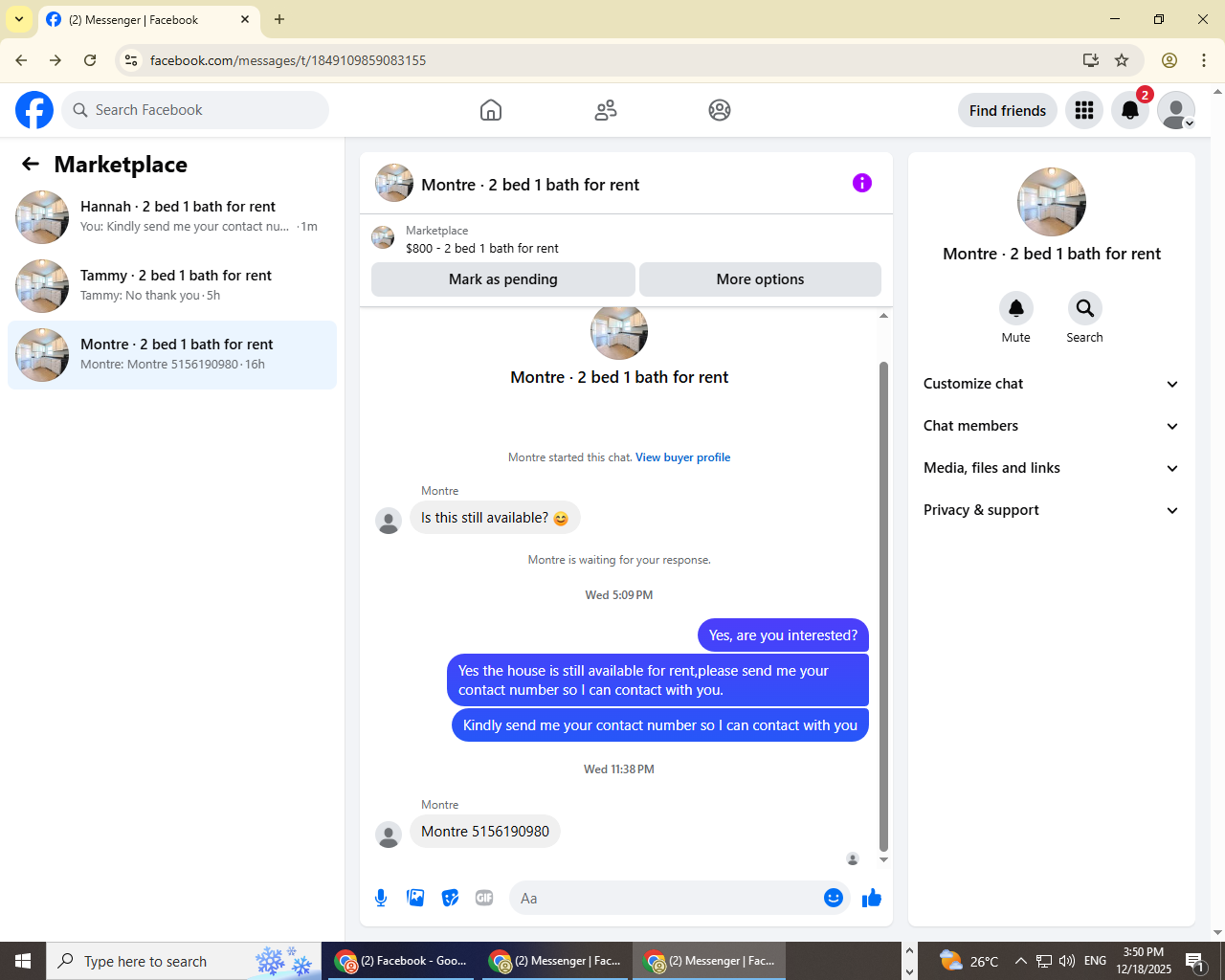The height and width of the screenshot is (980, 1225).
Task: Open the Facebook menu grid icon
Action: click(1084, 110)
